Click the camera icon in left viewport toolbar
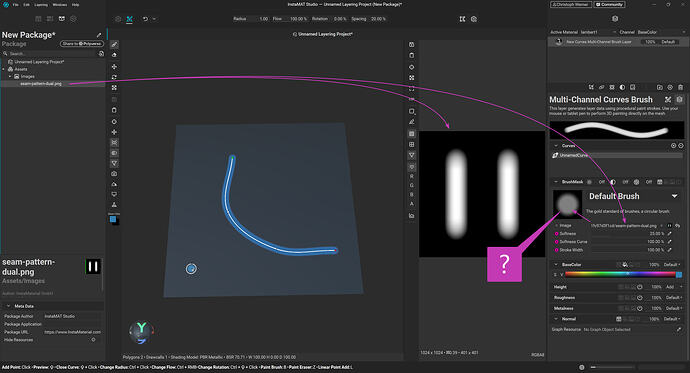This screenshot has width=690, height=373. coord(114,174)
